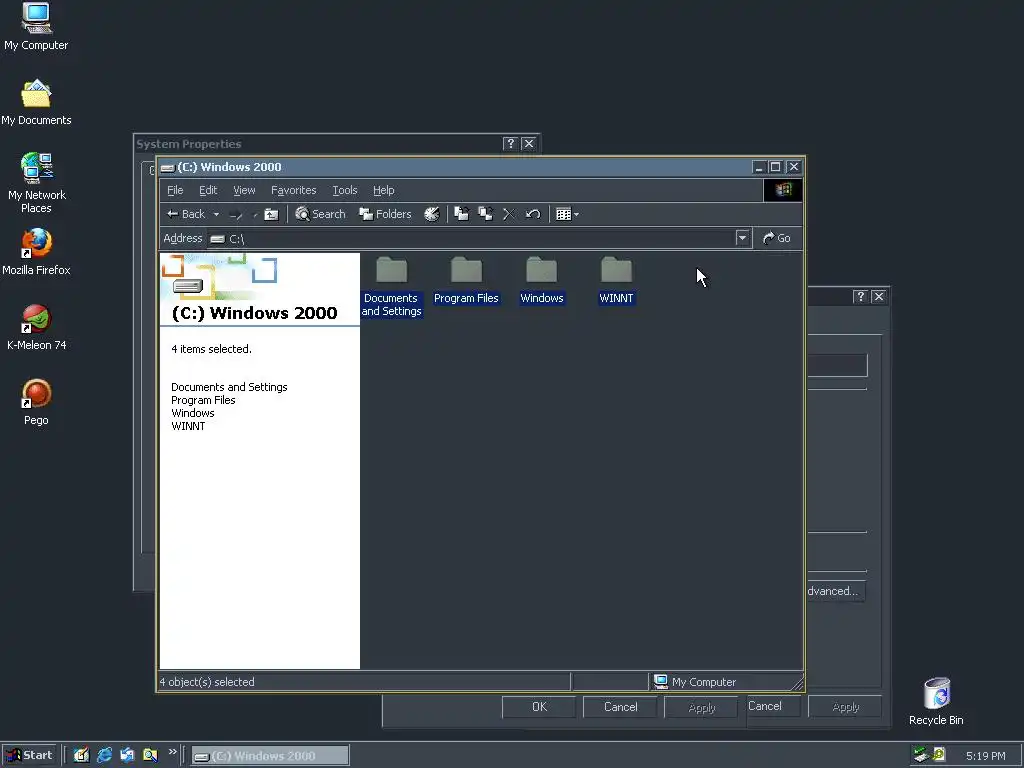Viewport: 1024px width, 768px height.
Task: Open the File menu
Action: 175,190
